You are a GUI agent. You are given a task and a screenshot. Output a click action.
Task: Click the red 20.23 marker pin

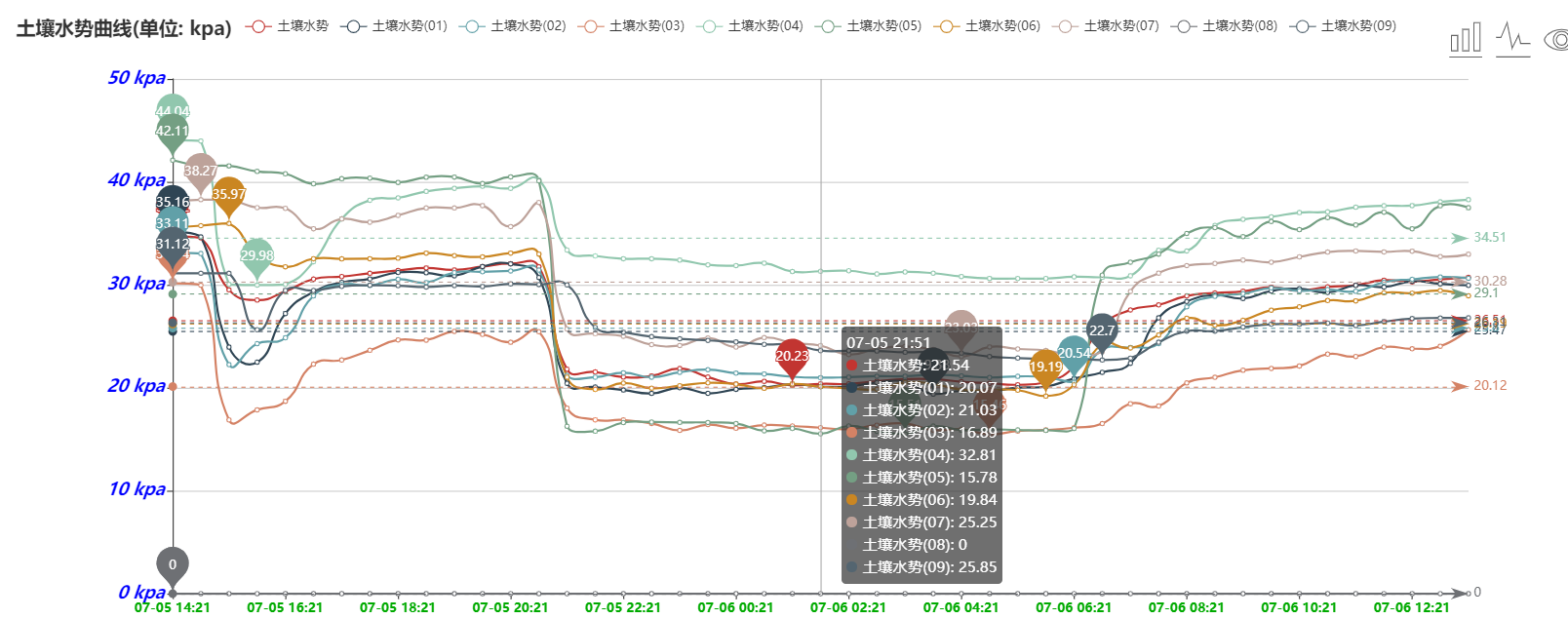(x=792, y=356)
